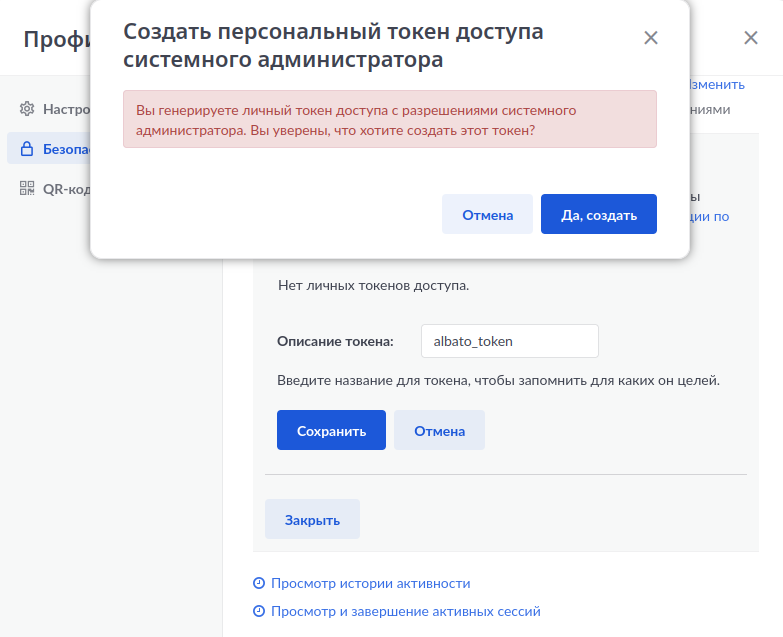783x637 pixels.
Task: Open the Просмотр истории активности link
Action: [x=370, y=583]
